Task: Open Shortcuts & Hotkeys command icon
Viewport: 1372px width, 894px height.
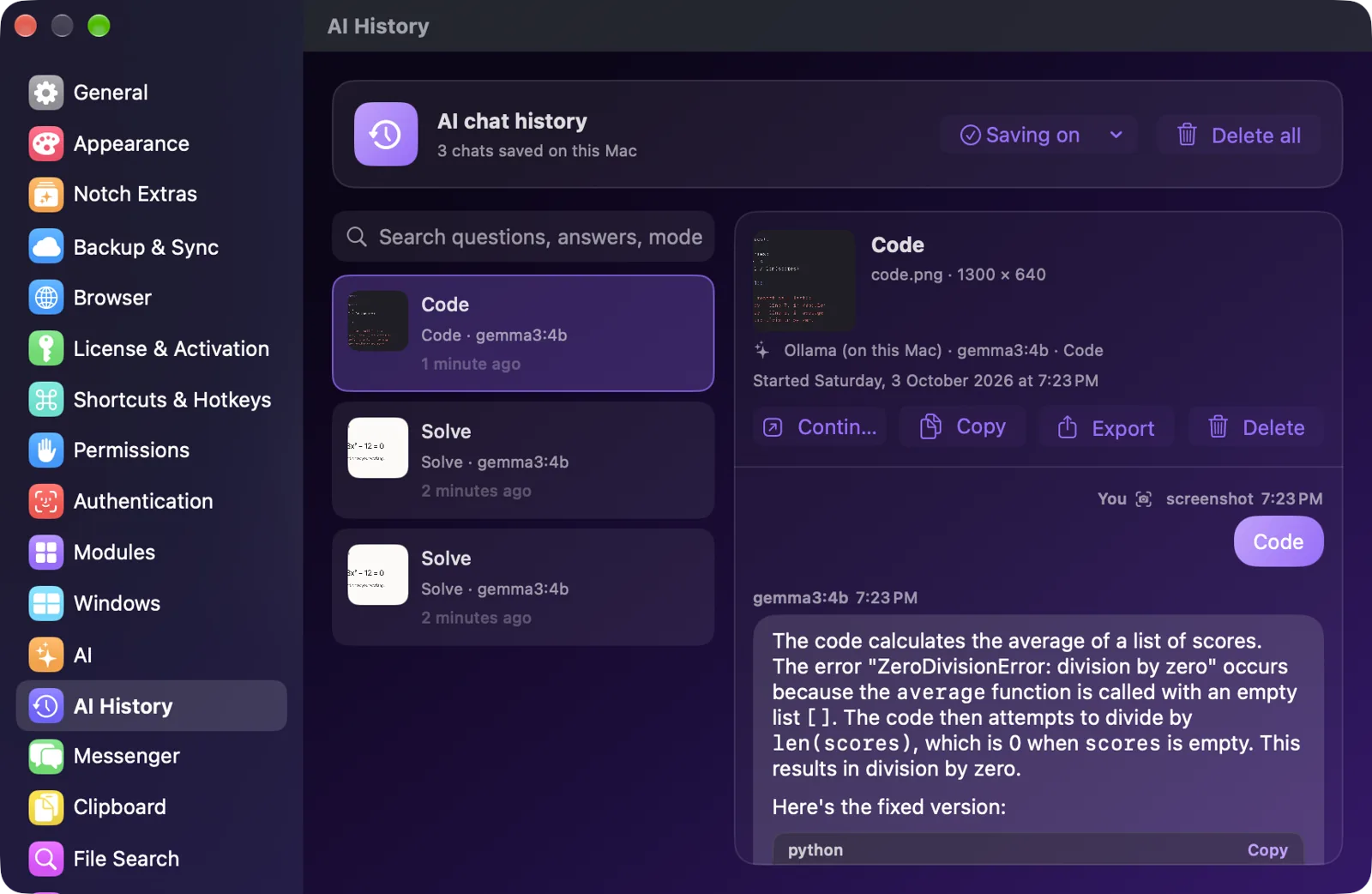Action: (45, 399)
